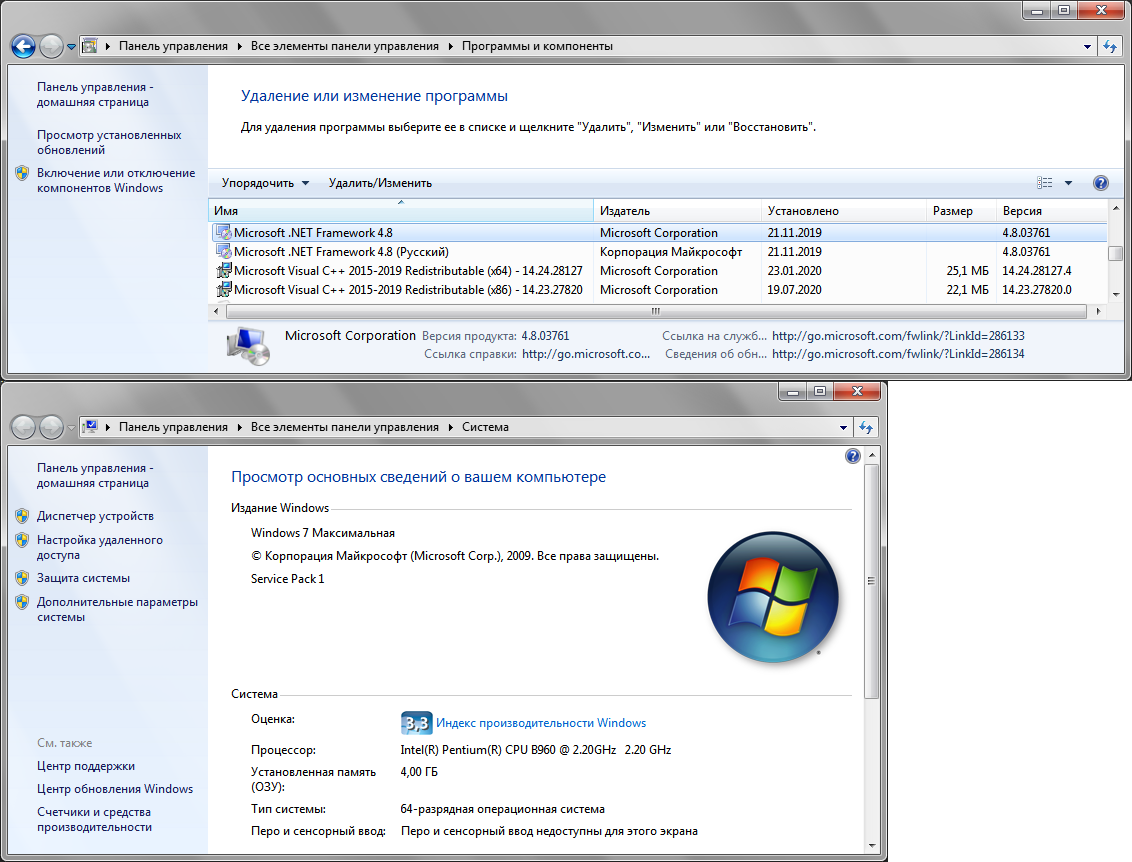Click the 3,3 performance rating badge

tap(415, 723)
